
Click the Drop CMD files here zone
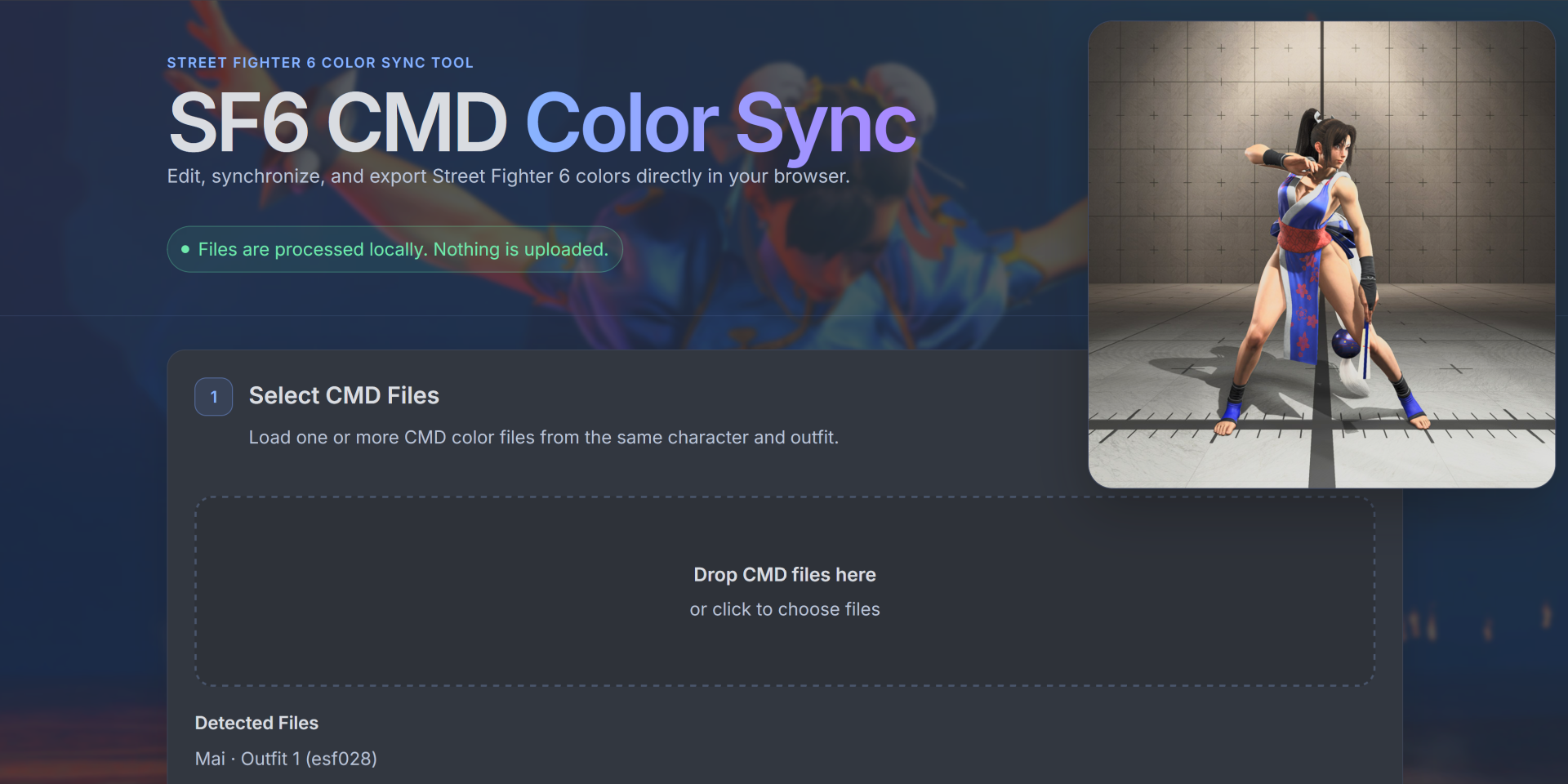pos(784,591)
